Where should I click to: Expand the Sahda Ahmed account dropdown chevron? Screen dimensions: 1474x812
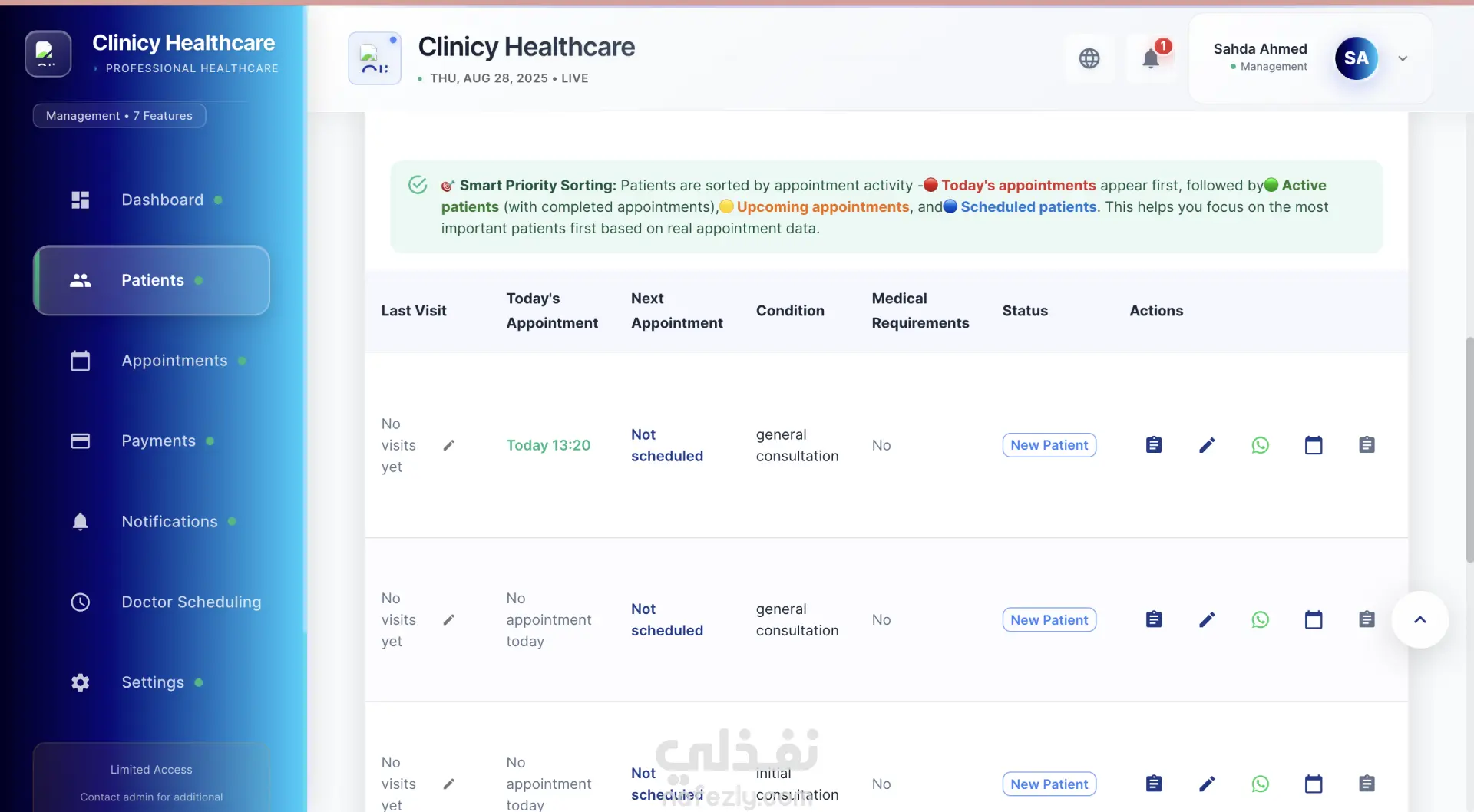1403,58
